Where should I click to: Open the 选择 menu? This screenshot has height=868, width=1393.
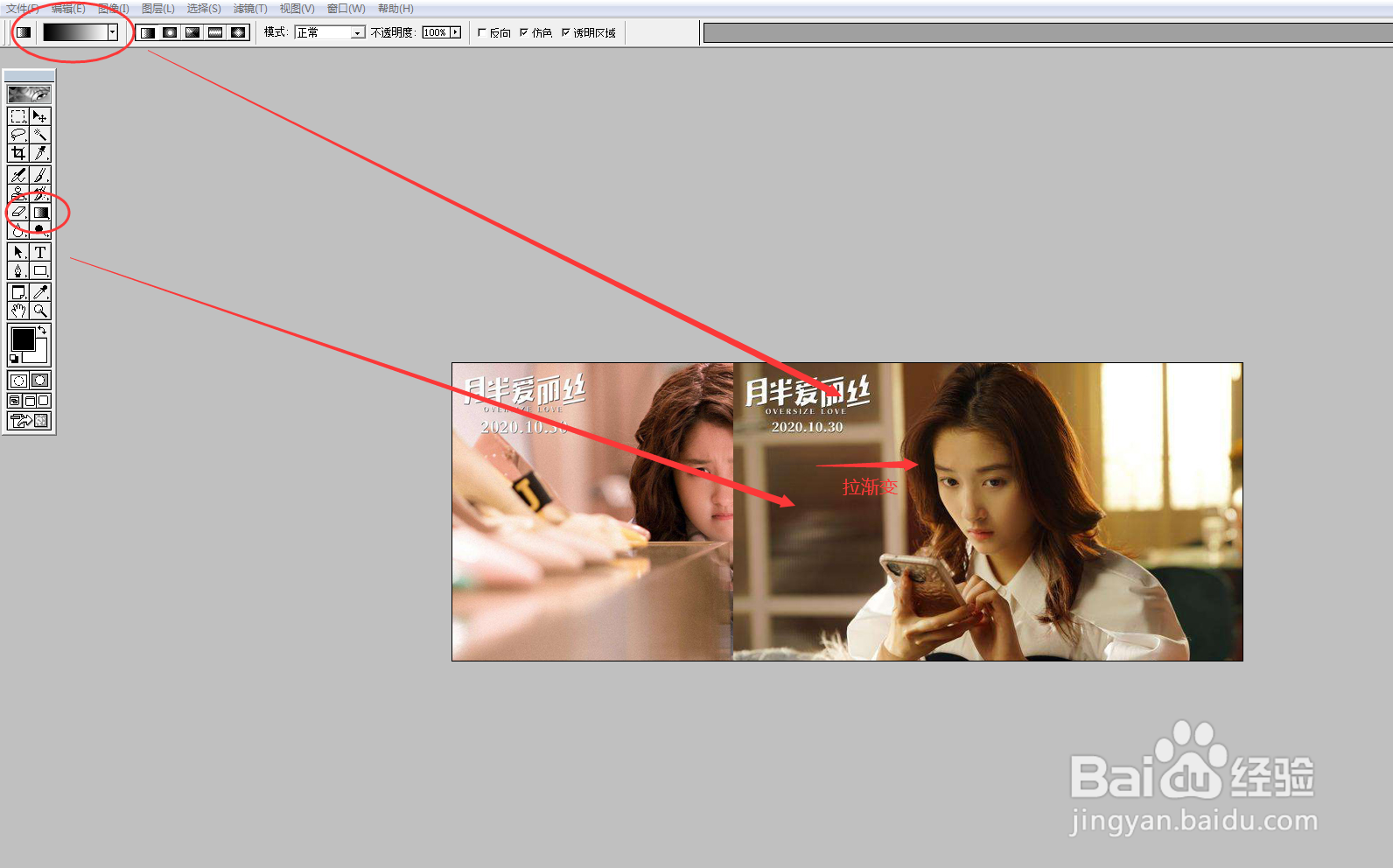(x=204, y=9)
